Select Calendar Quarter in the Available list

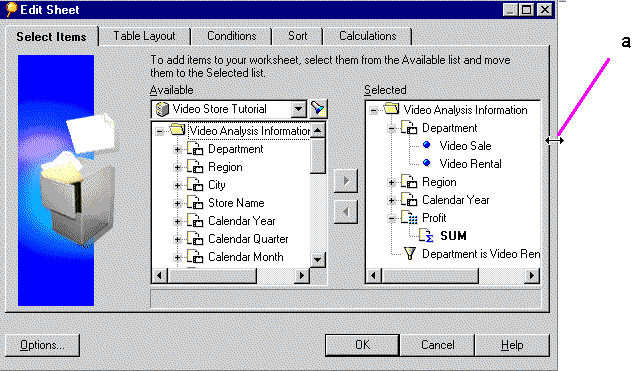click(248, 239)
